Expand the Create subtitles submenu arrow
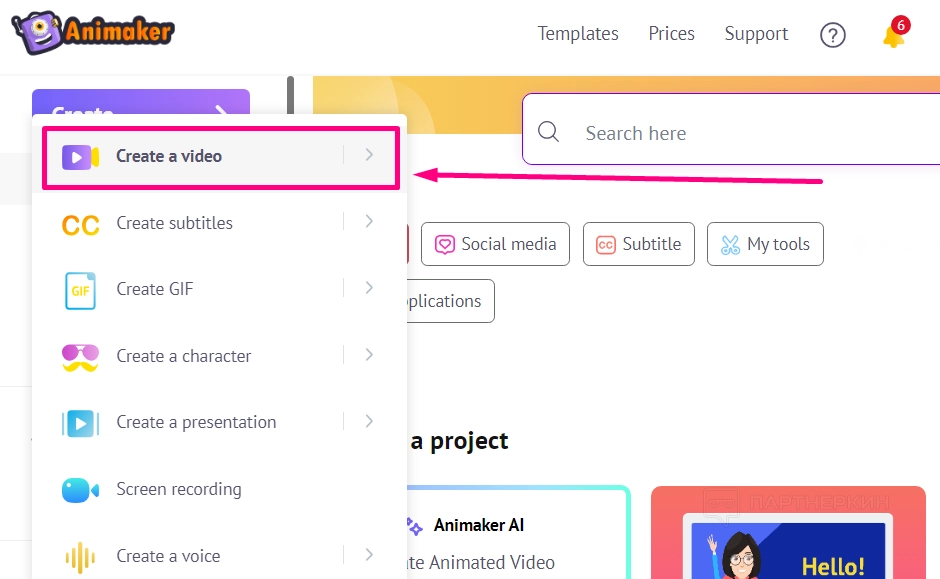 coord(369,222)
